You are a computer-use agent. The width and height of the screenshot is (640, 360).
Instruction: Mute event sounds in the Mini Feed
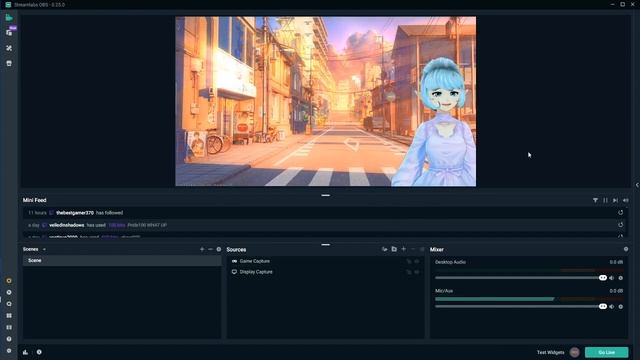(625, 200)
